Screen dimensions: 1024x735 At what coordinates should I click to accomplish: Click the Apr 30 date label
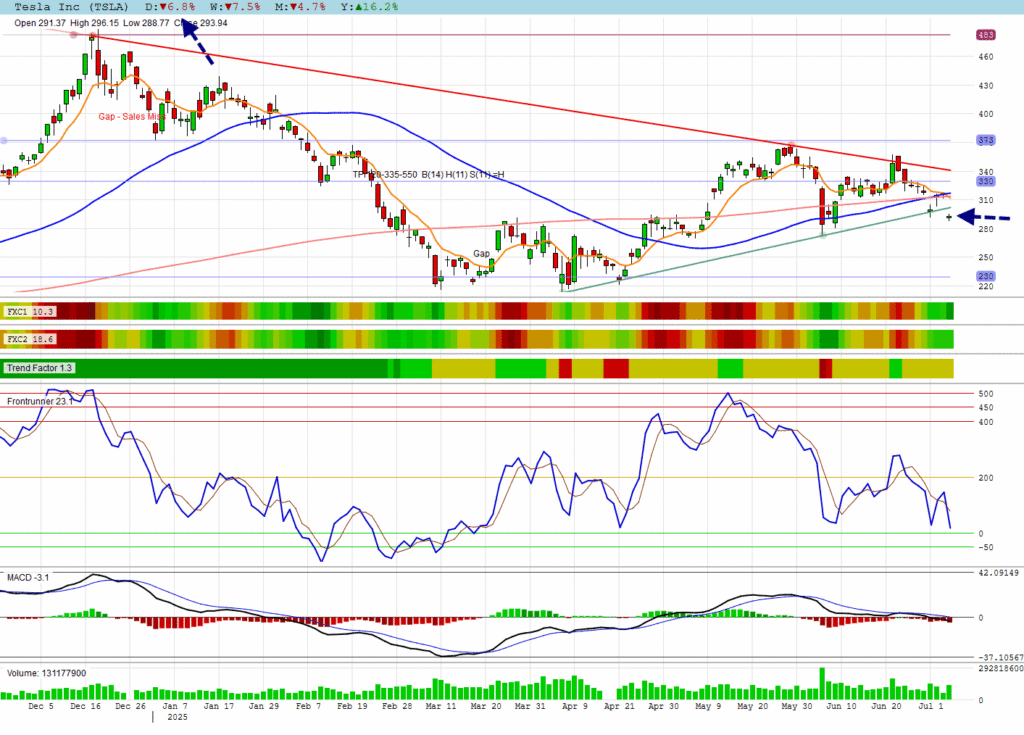[664, 706]
